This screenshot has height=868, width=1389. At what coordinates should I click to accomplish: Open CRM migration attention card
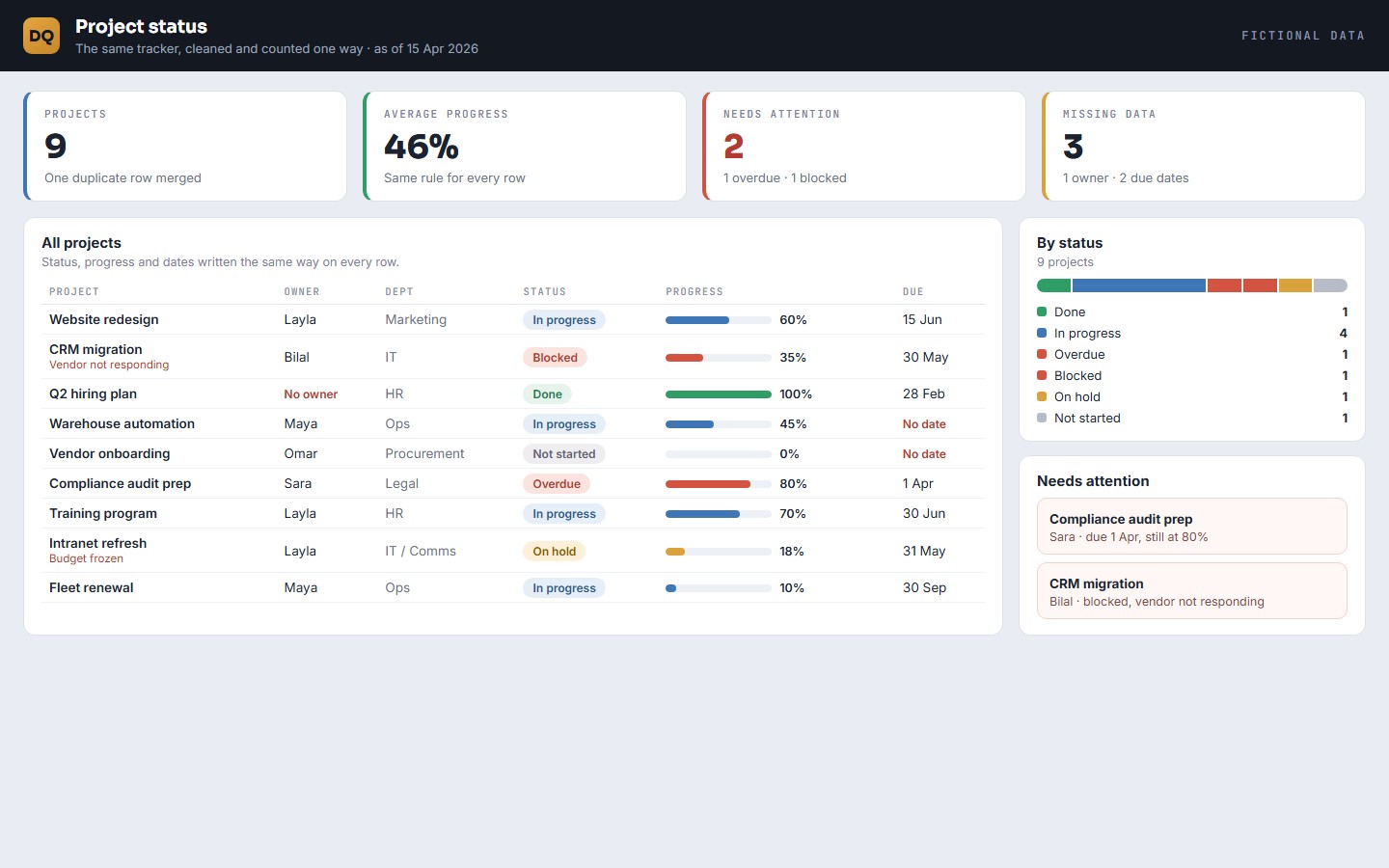[x=1192, y=591]
